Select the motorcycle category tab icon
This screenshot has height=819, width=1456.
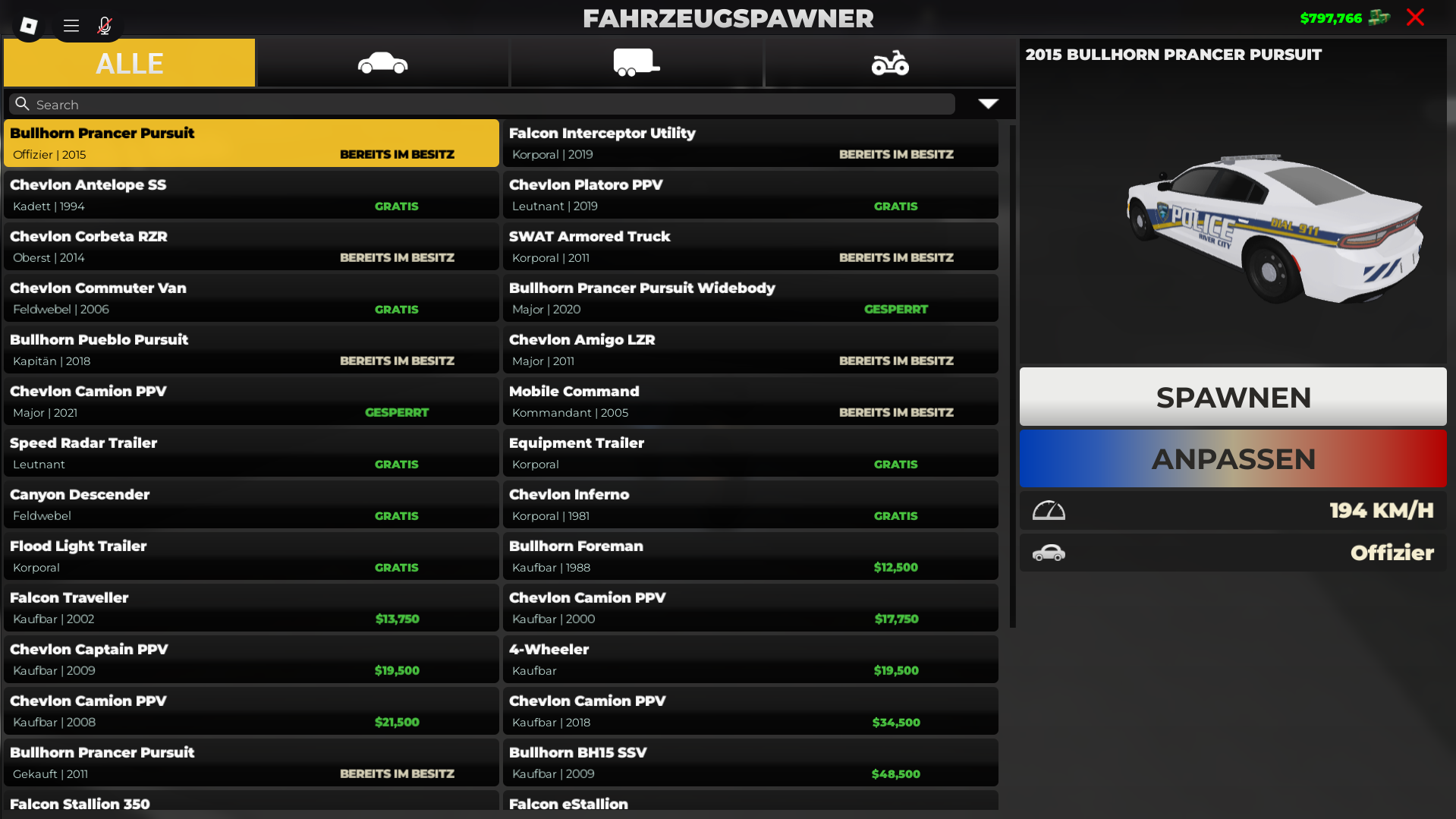[889, 63]
